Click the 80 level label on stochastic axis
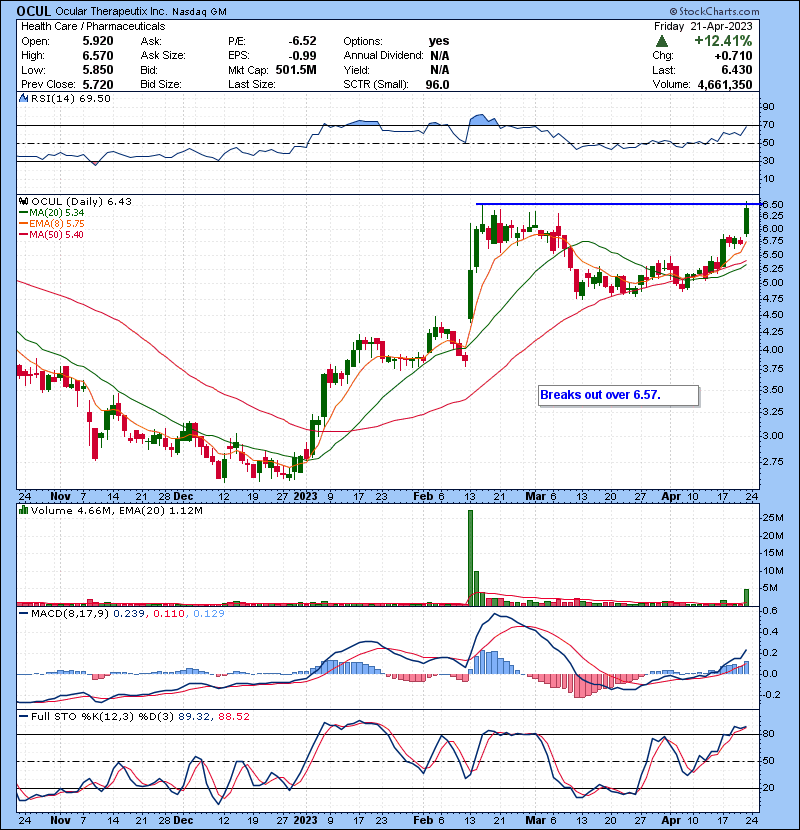The height and width of the screenshot is (830, 800). click(769, 734)
